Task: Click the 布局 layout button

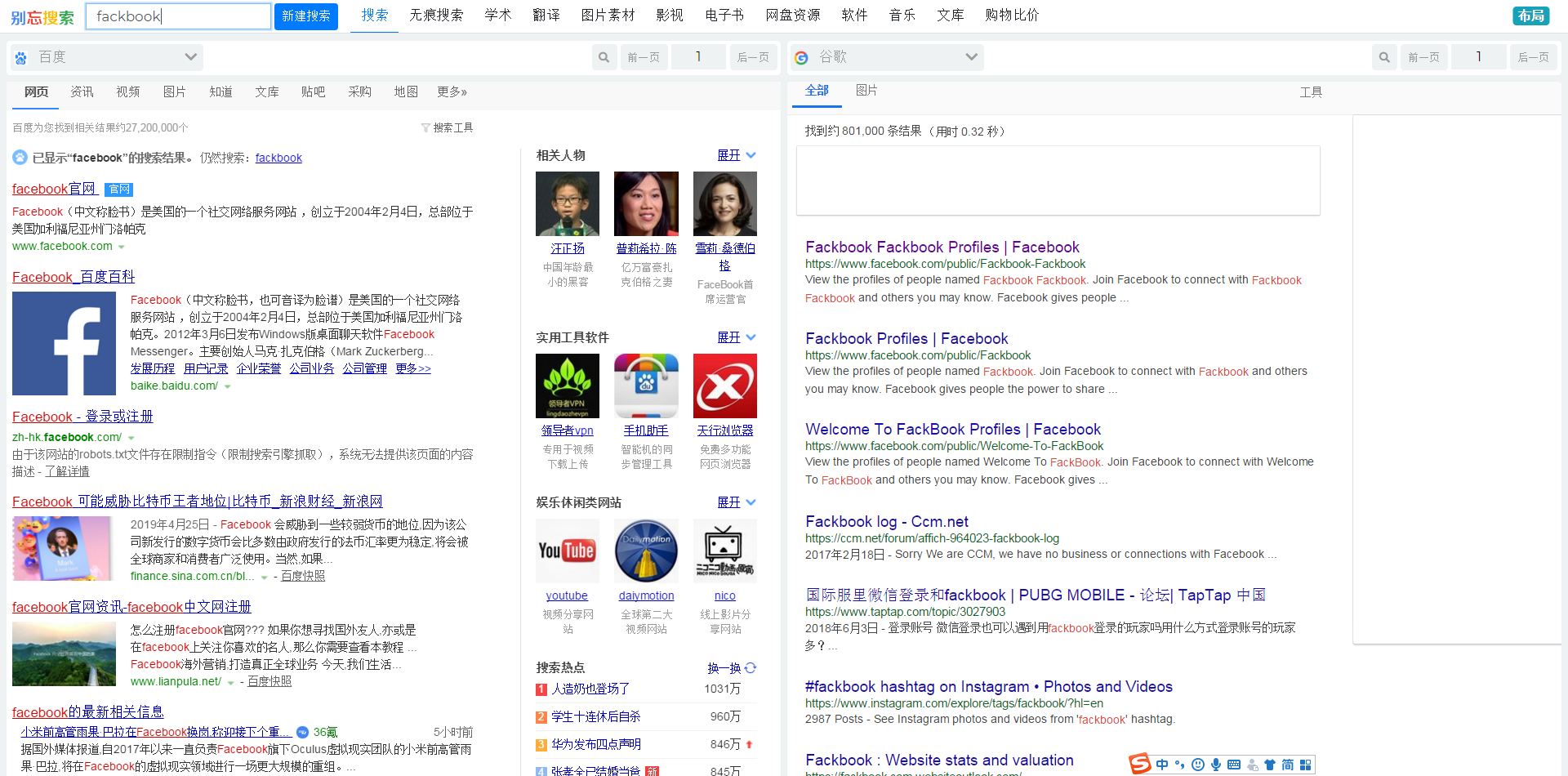Action: pyautogui.click(x=1531, y=16)
